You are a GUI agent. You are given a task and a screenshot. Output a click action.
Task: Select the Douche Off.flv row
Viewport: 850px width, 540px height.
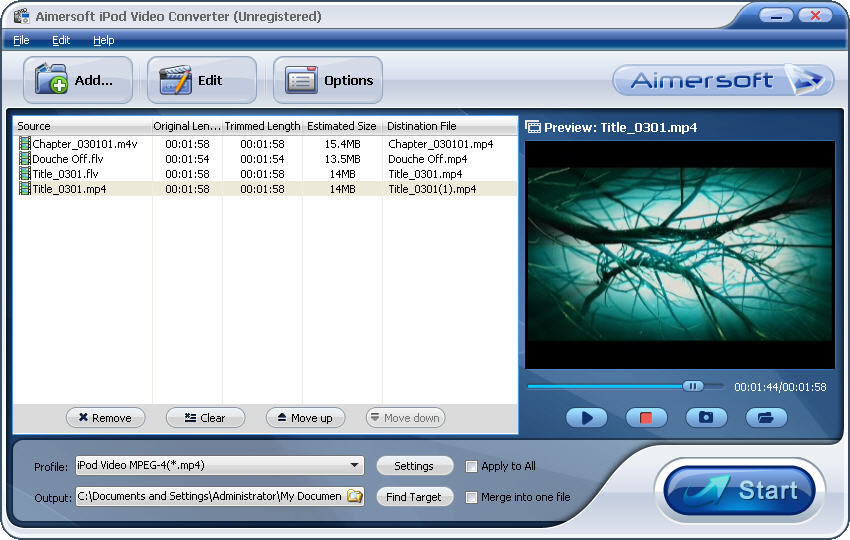point(266,159)
